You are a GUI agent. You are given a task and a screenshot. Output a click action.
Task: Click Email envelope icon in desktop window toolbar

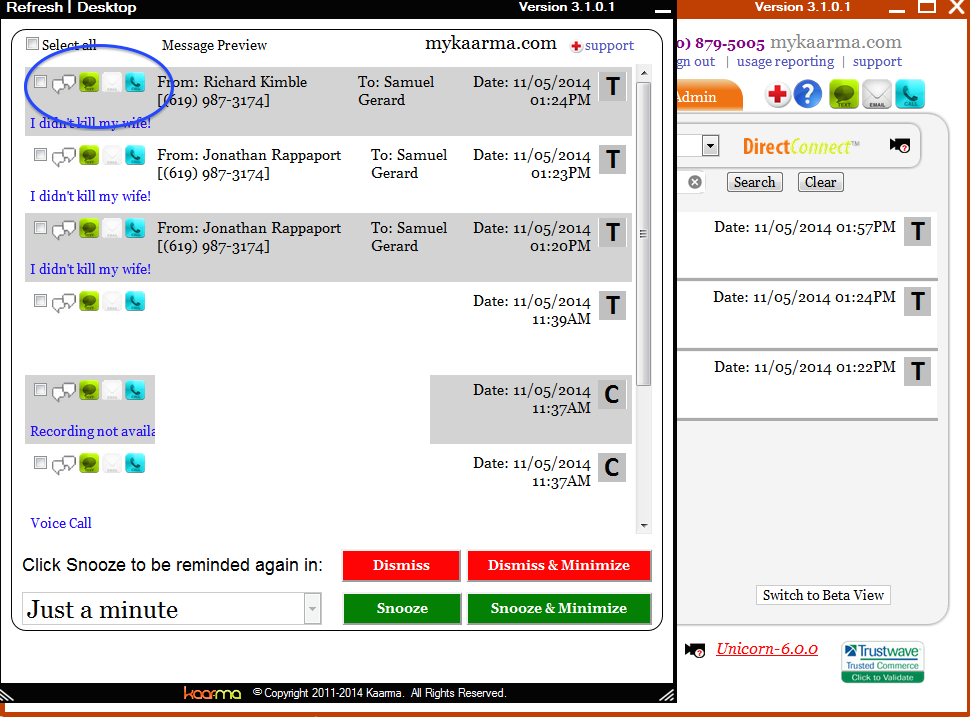click(877, 95)
